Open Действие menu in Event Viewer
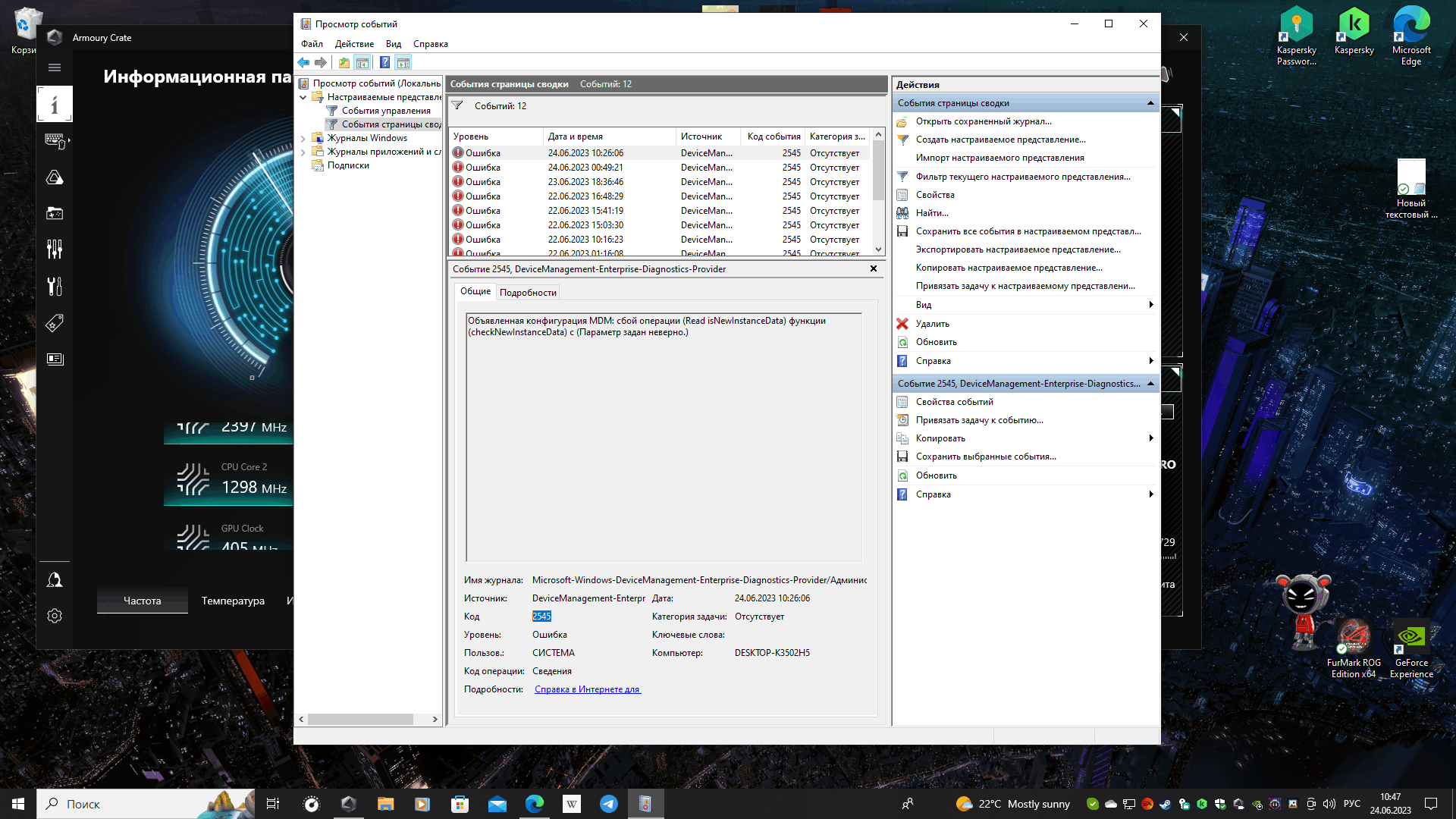Viewport: 1456px width, 819px height. coord(353,42)
